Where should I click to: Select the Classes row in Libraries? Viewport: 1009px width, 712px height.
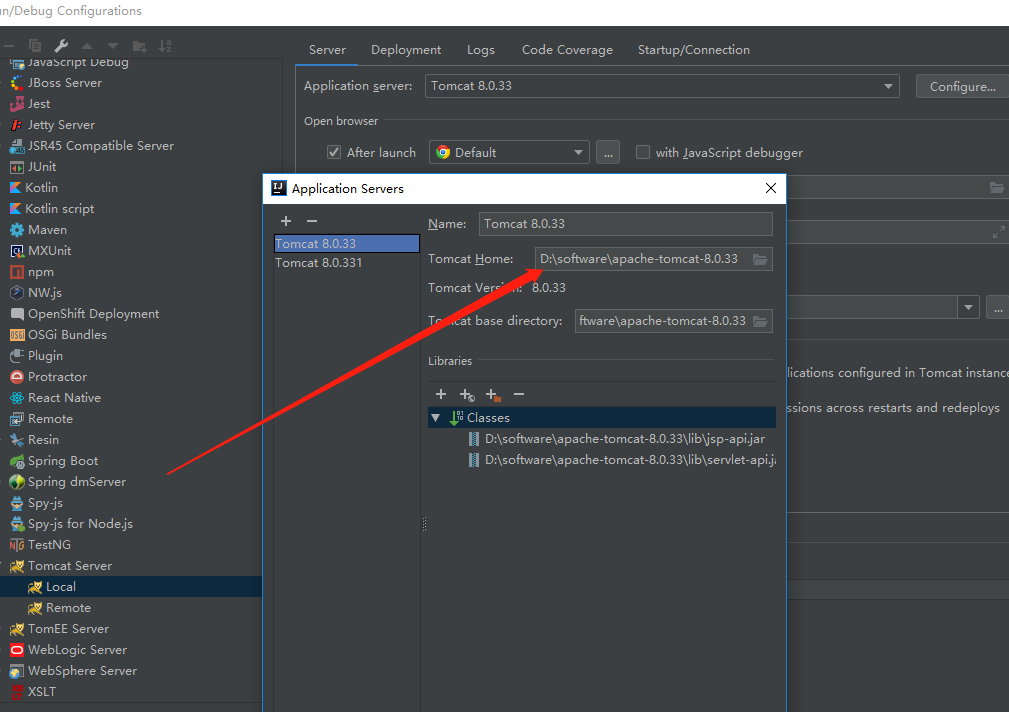602,418
